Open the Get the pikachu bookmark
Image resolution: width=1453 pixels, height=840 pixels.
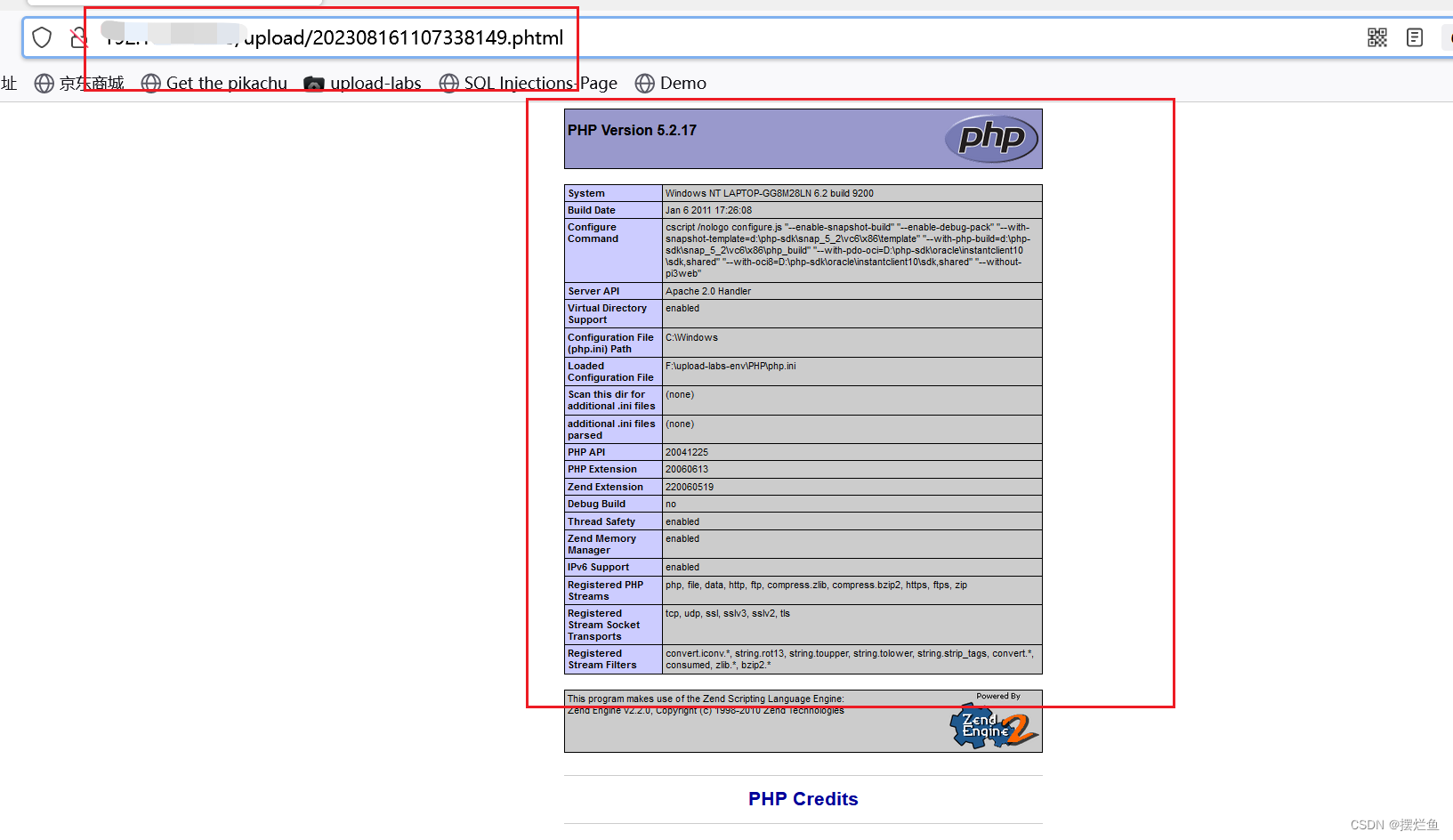click(214, 83)
